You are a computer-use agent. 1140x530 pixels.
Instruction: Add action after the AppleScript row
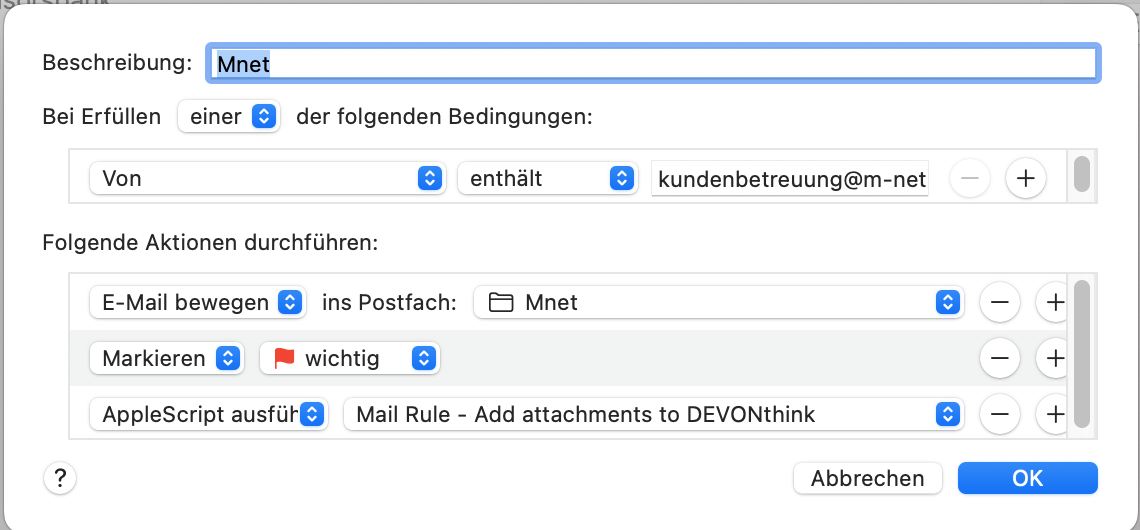pyautogui.click(x=1053, y=414)
